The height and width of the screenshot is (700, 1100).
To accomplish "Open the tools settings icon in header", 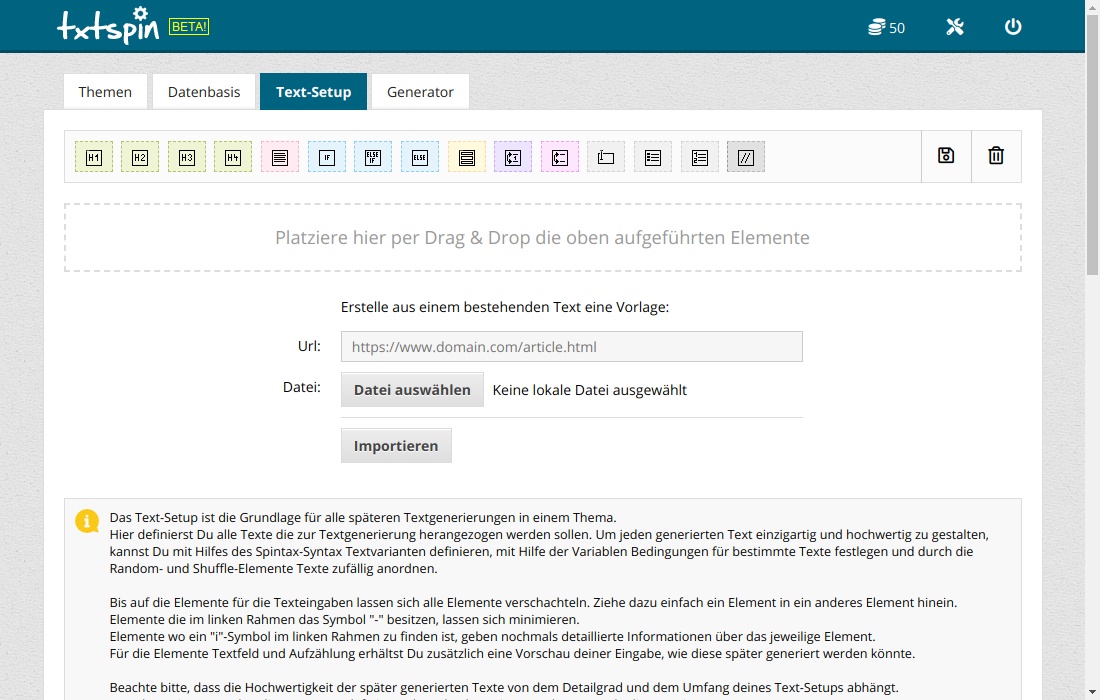I will (955, 27).
